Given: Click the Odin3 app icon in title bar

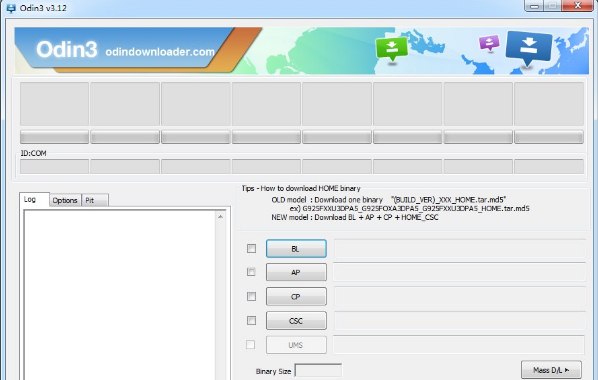Looking at the screenshot, I should coord(11,8).
